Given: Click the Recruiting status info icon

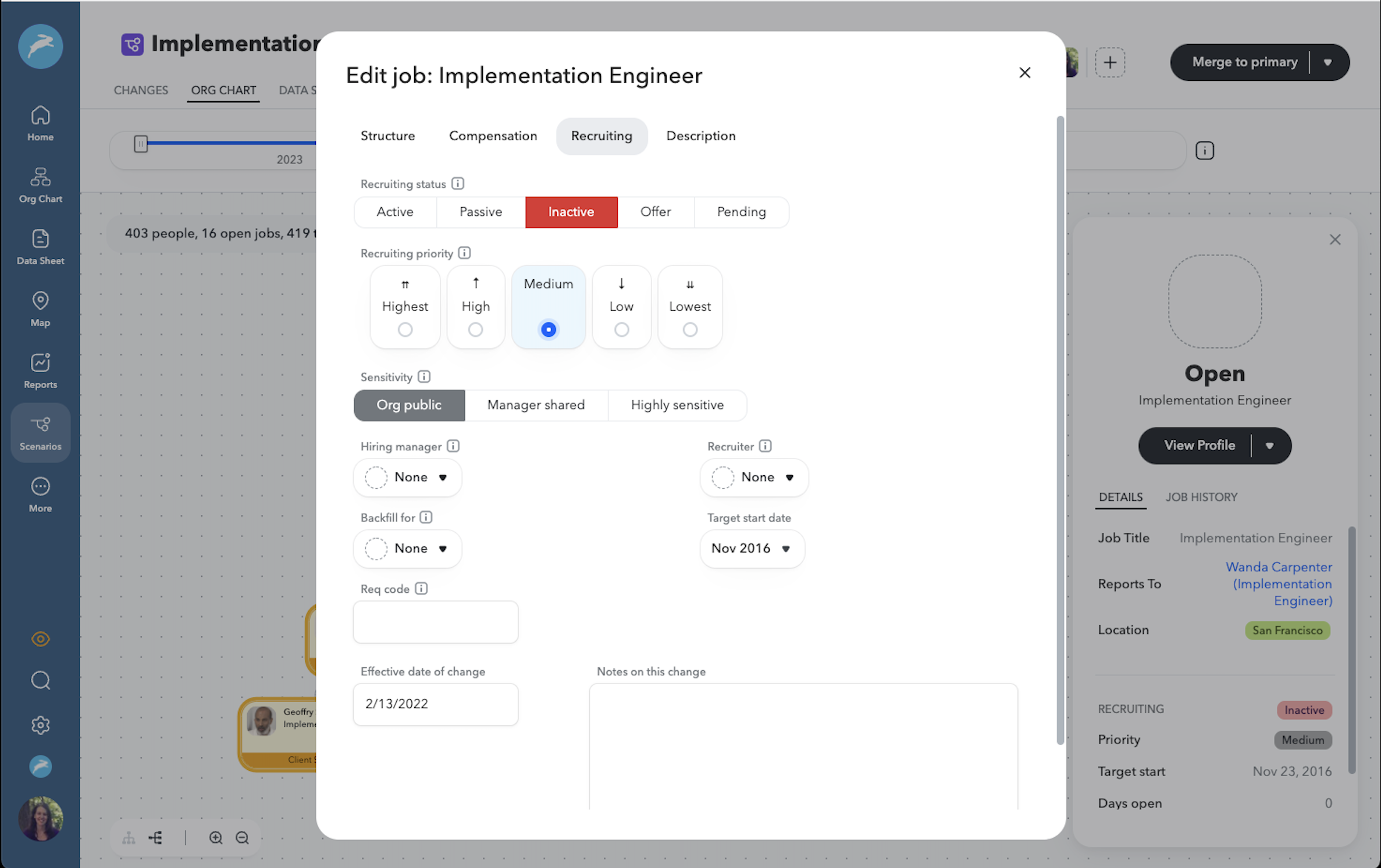Looking at the screenshot, I should 458,184.
